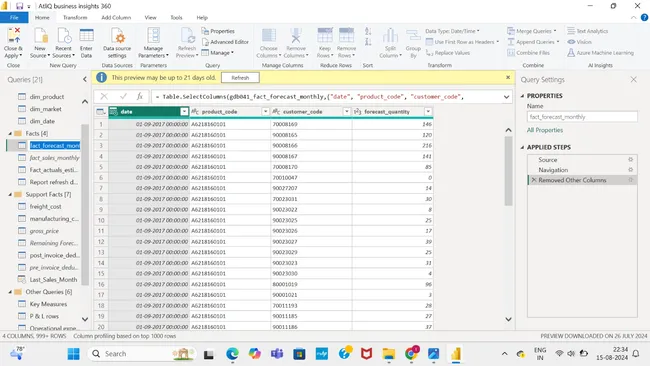
Task: Open Azure Machine Learning
Action: (x=600, y=53)
